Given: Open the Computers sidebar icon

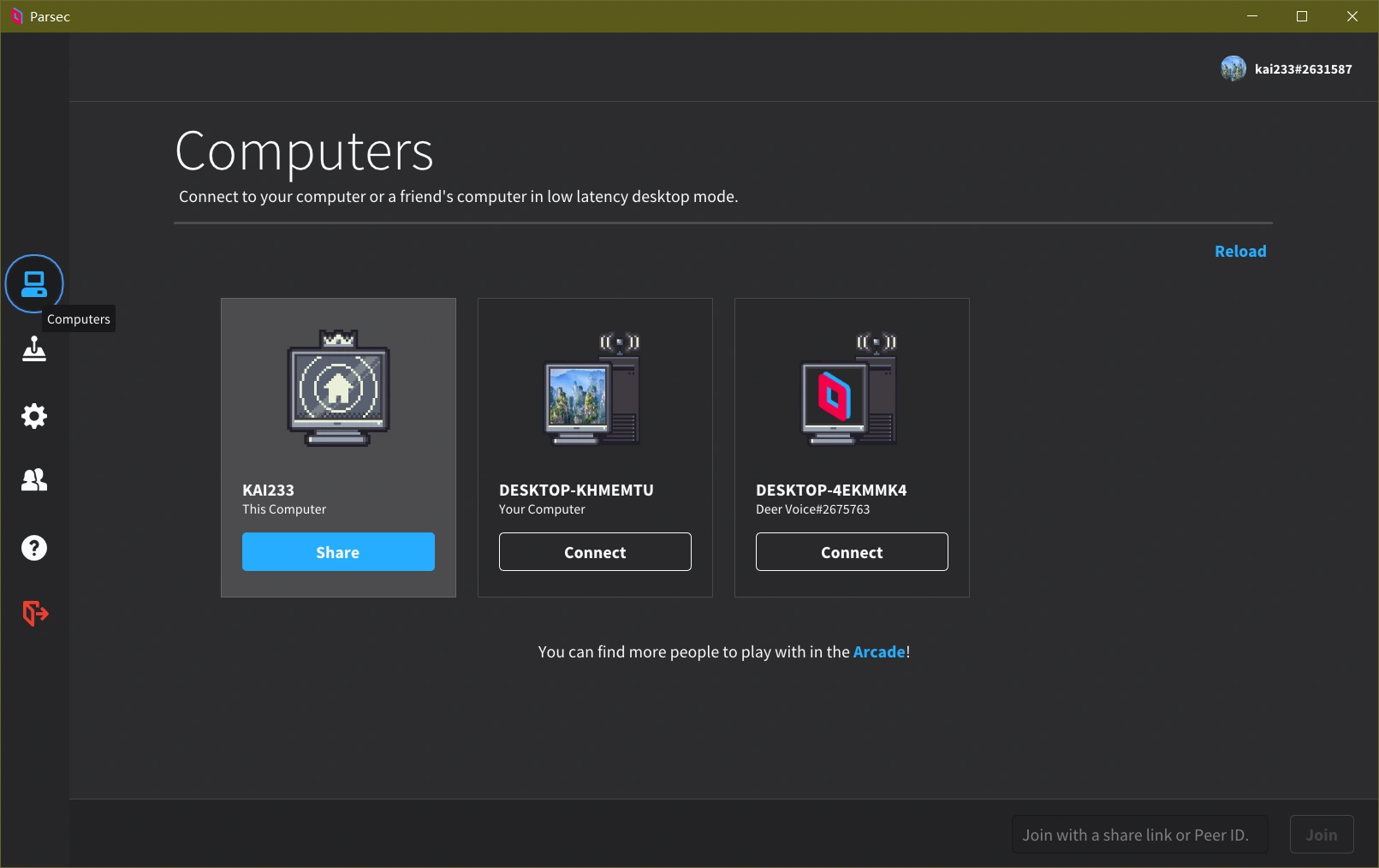Looking at the screenshot, I should (34, 283).
